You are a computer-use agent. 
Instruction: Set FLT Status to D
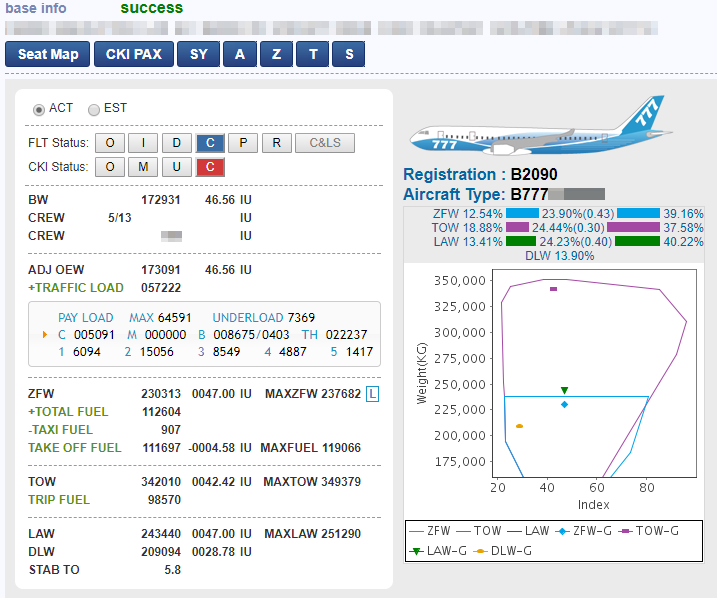[x=177, y=143]
